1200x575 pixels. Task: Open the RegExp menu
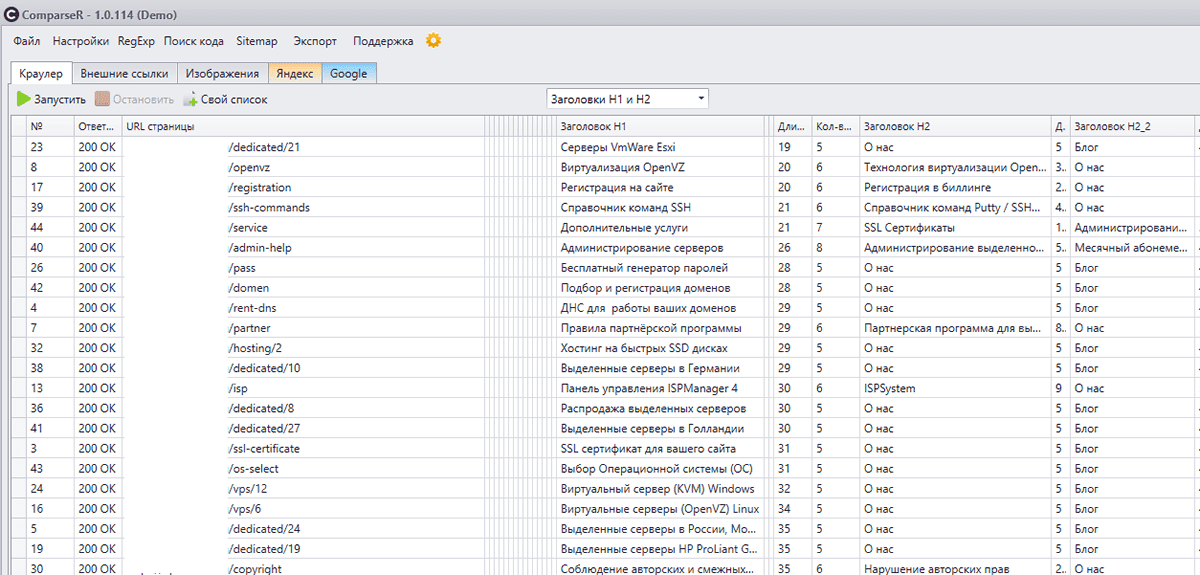pyautogui.click(x=136, y=41)
